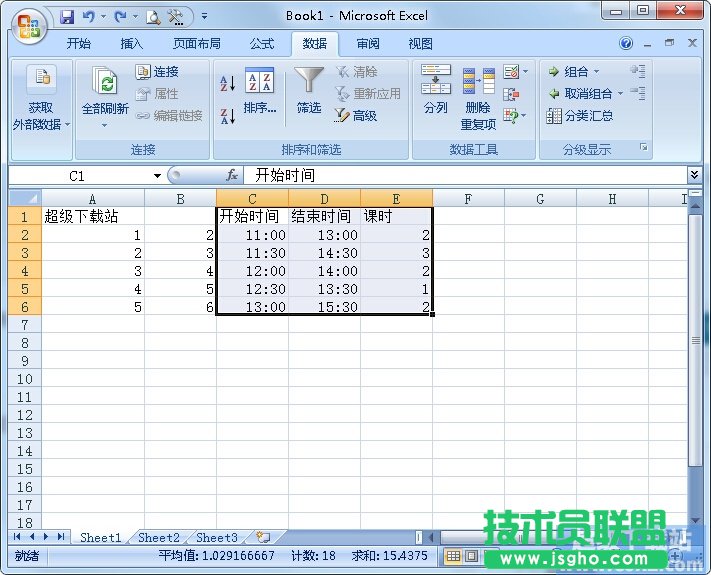Select column F header
Viewport: 711px width, 575px height.
468,199
